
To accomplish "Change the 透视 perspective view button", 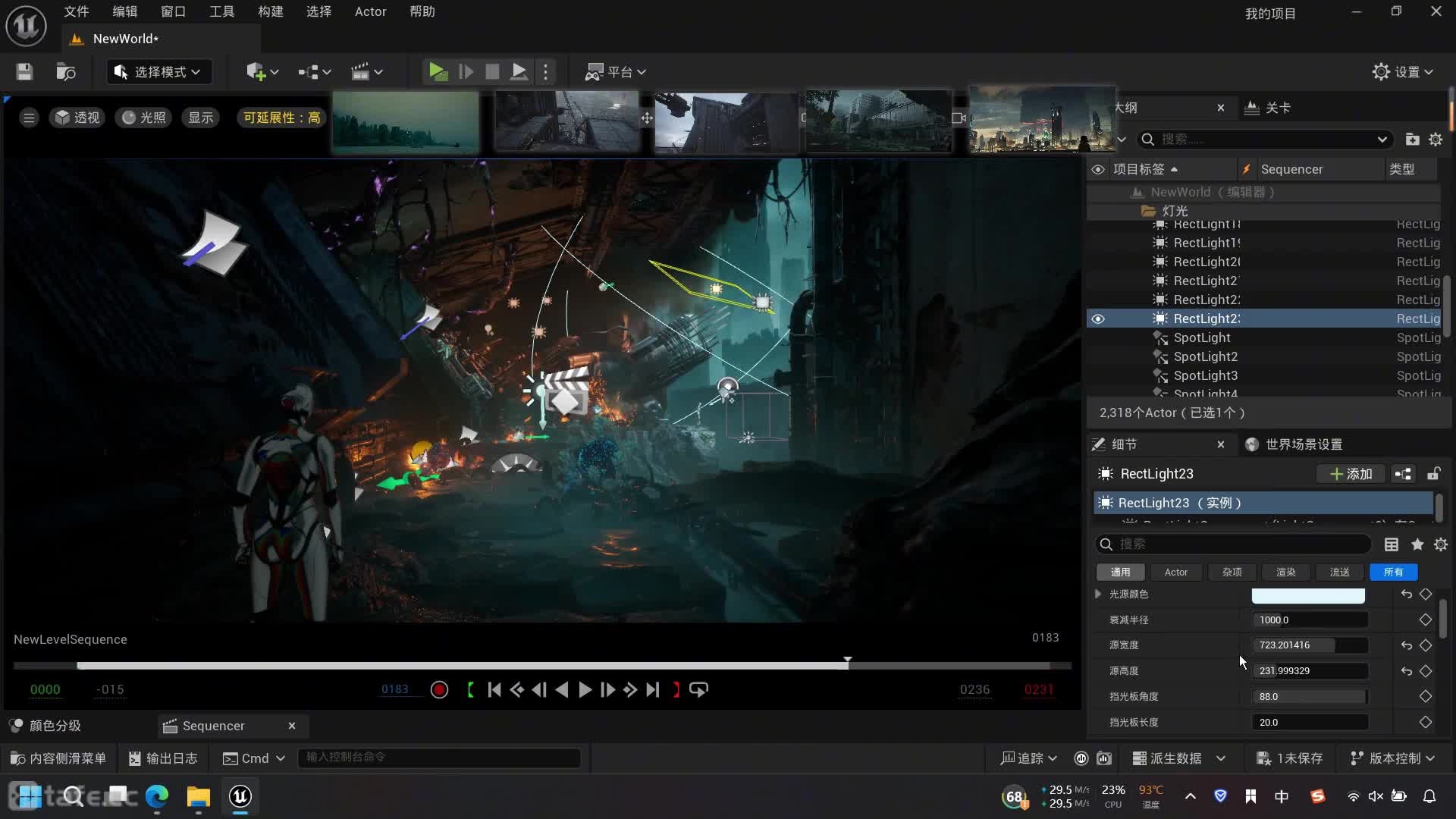I will pyautogui.click(x=77, y=118).
